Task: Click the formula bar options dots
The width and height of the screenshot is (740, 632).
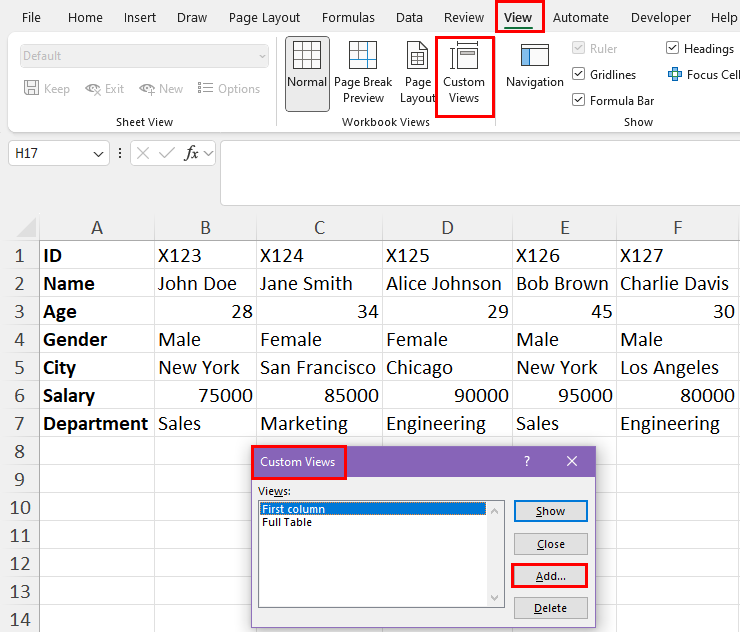Action: point(120,153)
